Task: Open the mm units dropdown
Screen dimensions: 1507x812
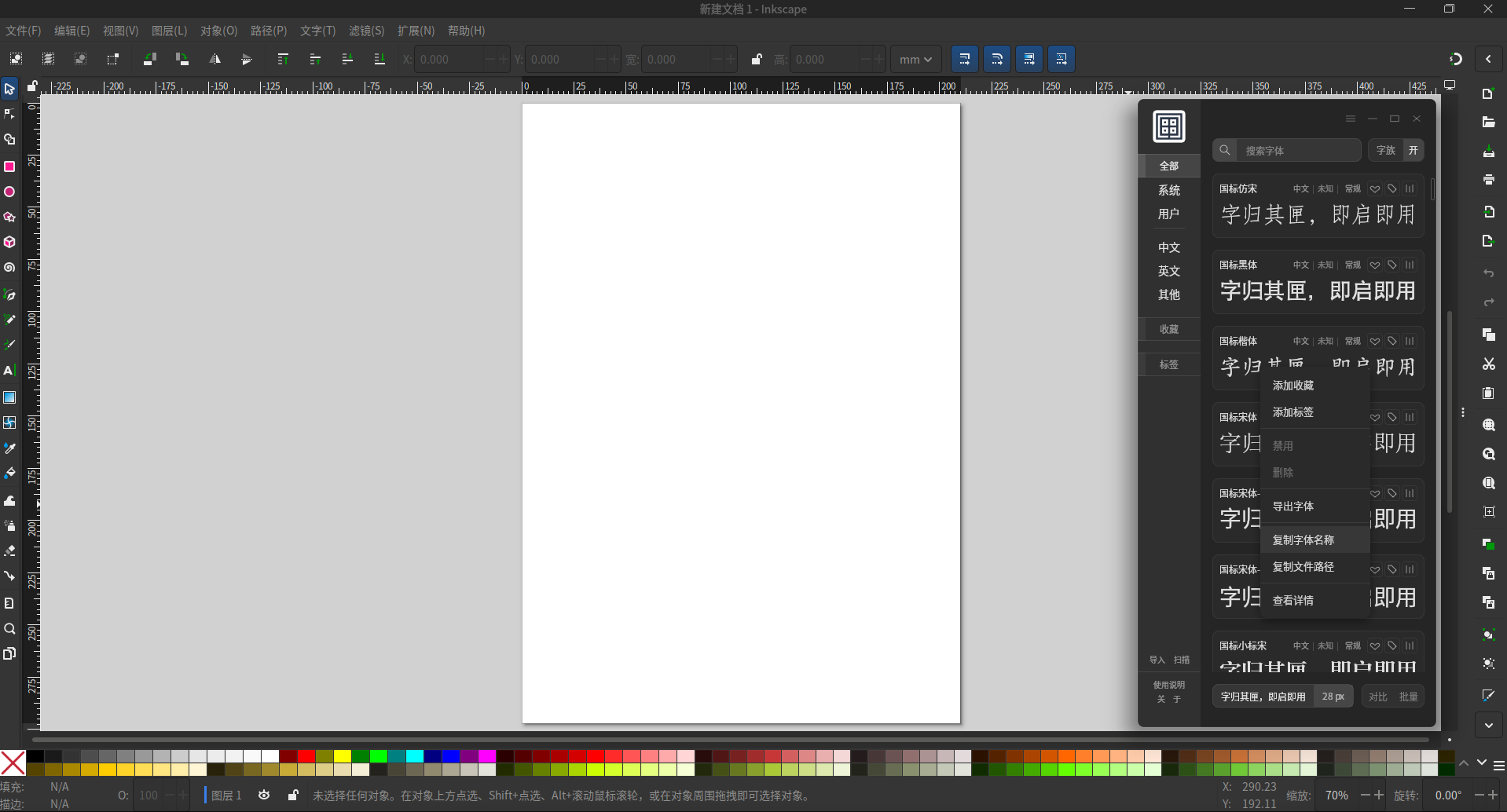Action: pyautogui.click(x=915, y=60)
